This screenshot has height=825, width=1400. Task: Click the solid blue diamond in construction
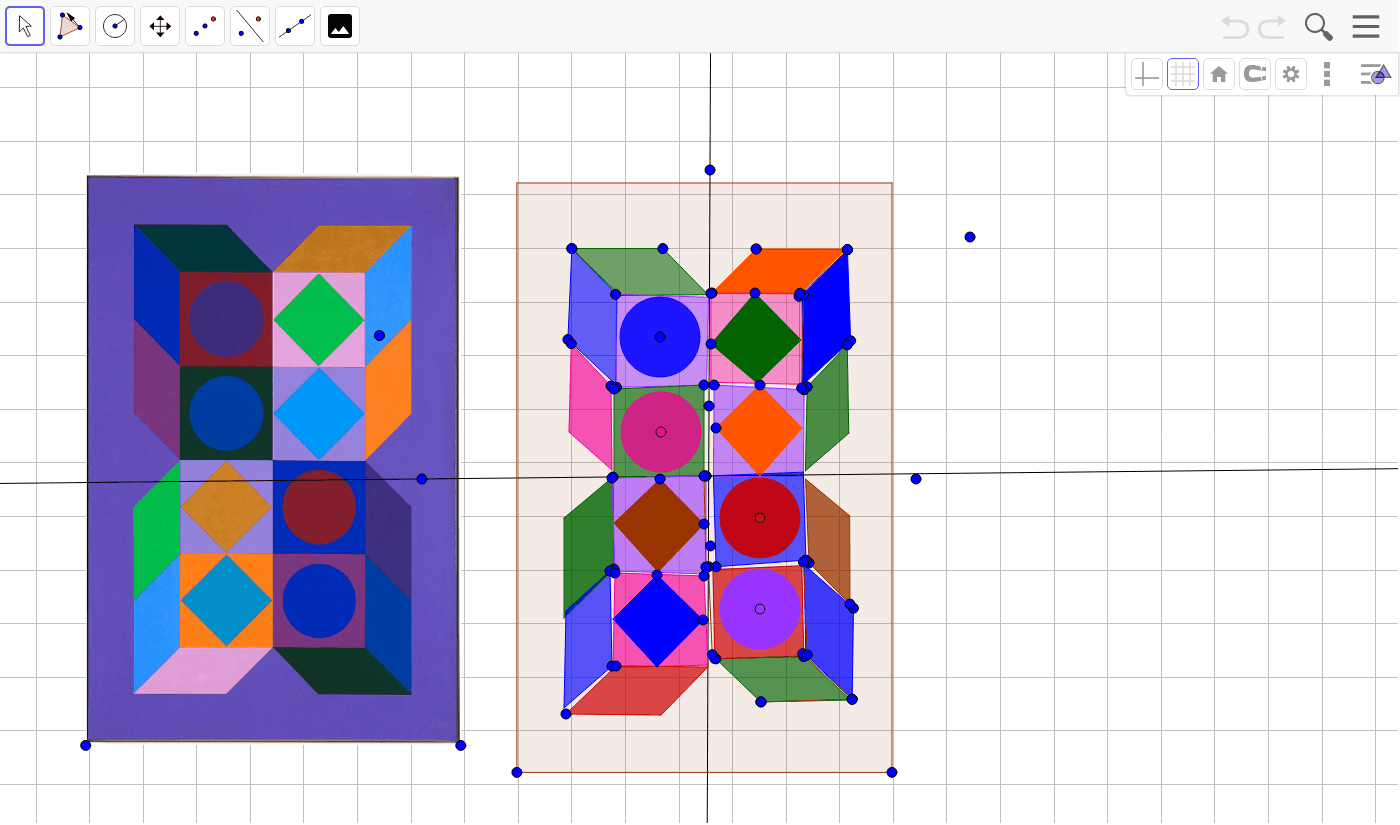coord(657,621)
